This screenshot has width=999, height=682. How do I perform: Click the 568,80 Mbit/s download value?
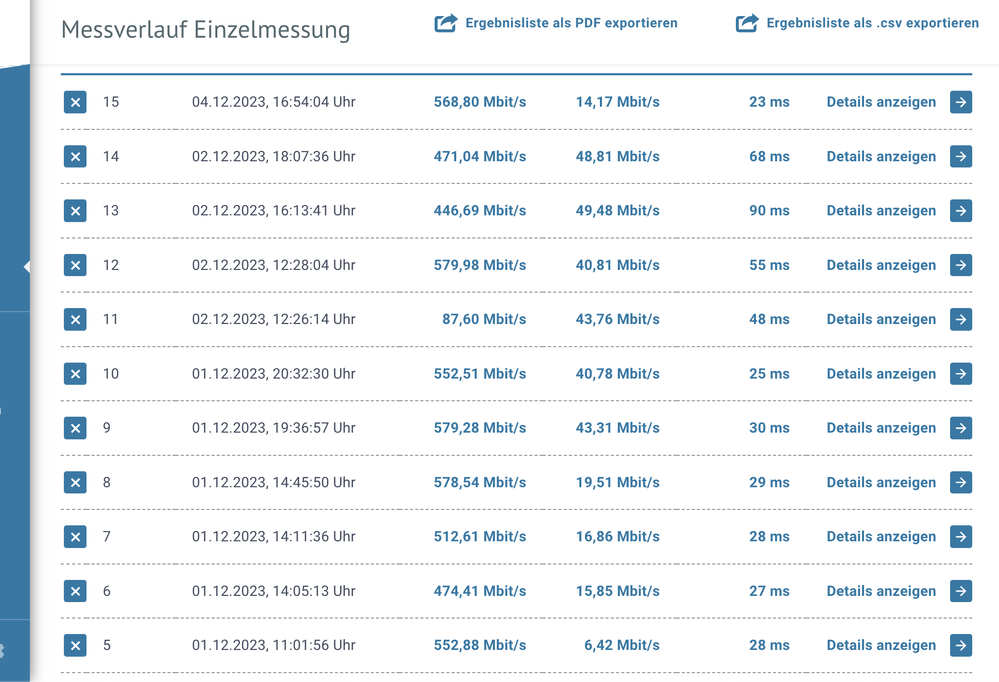click(x=480, y=102)
